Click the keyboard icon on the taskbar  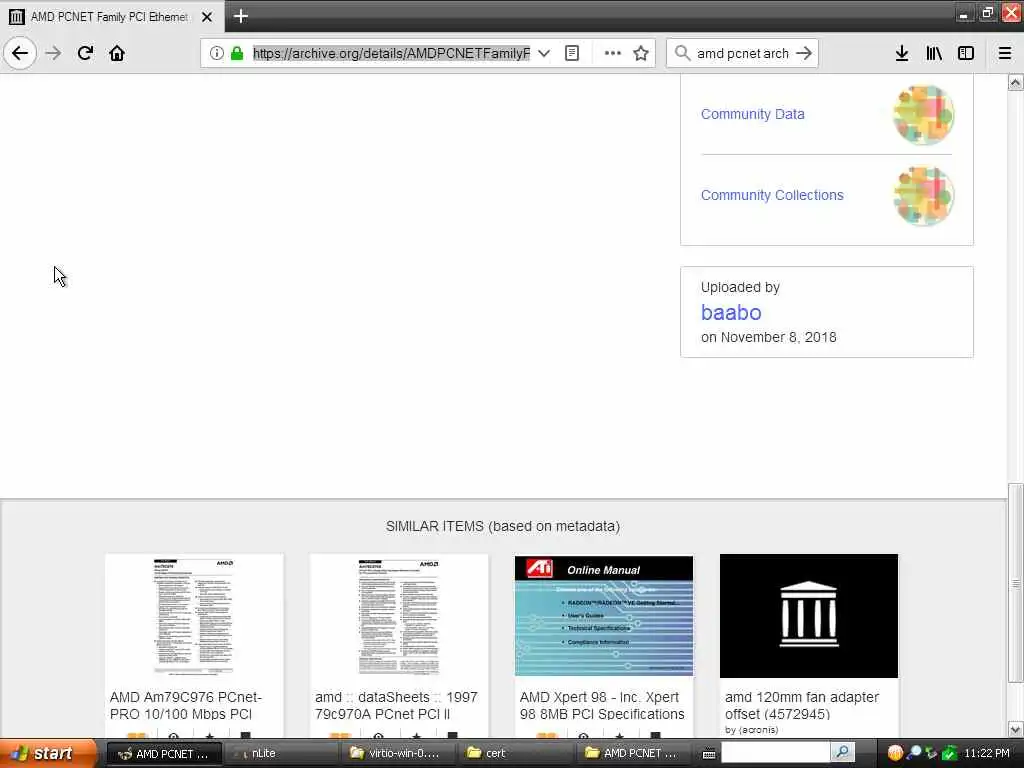709,754
